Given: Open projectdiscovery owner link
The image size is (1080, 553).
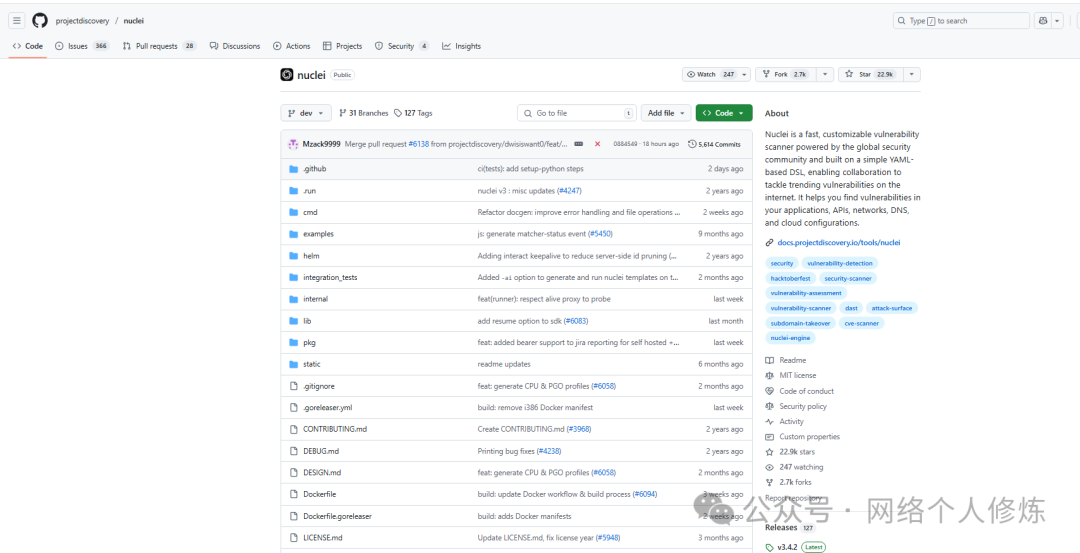Looking at the screenshot, I should [82, 21].
